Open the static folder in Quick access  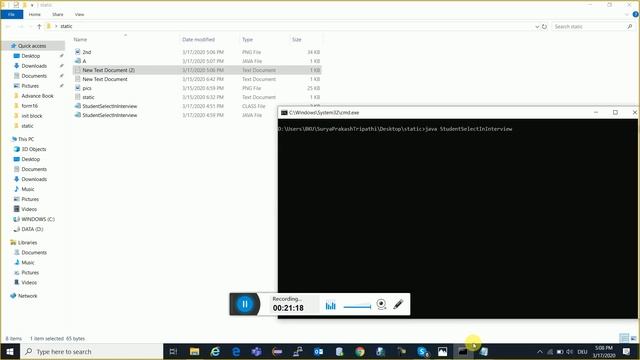pos(27,126)
